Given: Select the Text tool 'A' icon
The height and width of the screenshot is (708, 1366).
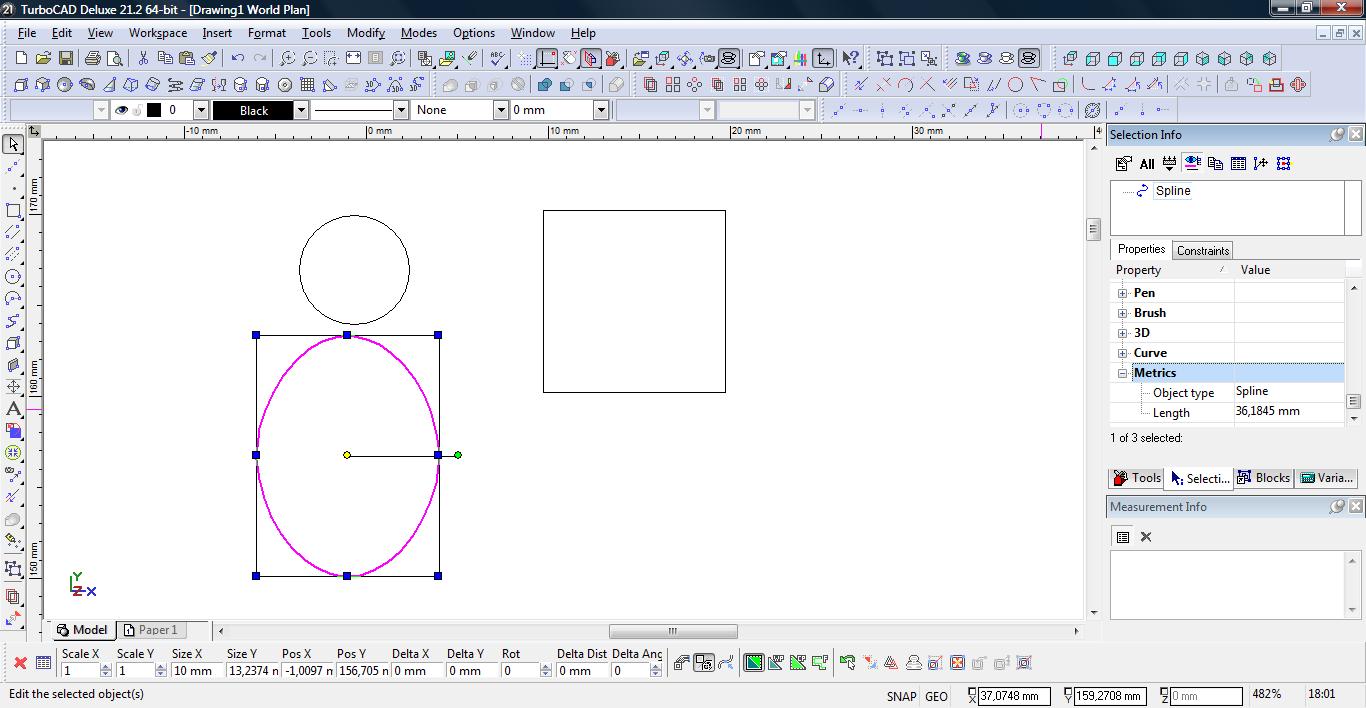Looking at the screenshot, I should [13, 409].
